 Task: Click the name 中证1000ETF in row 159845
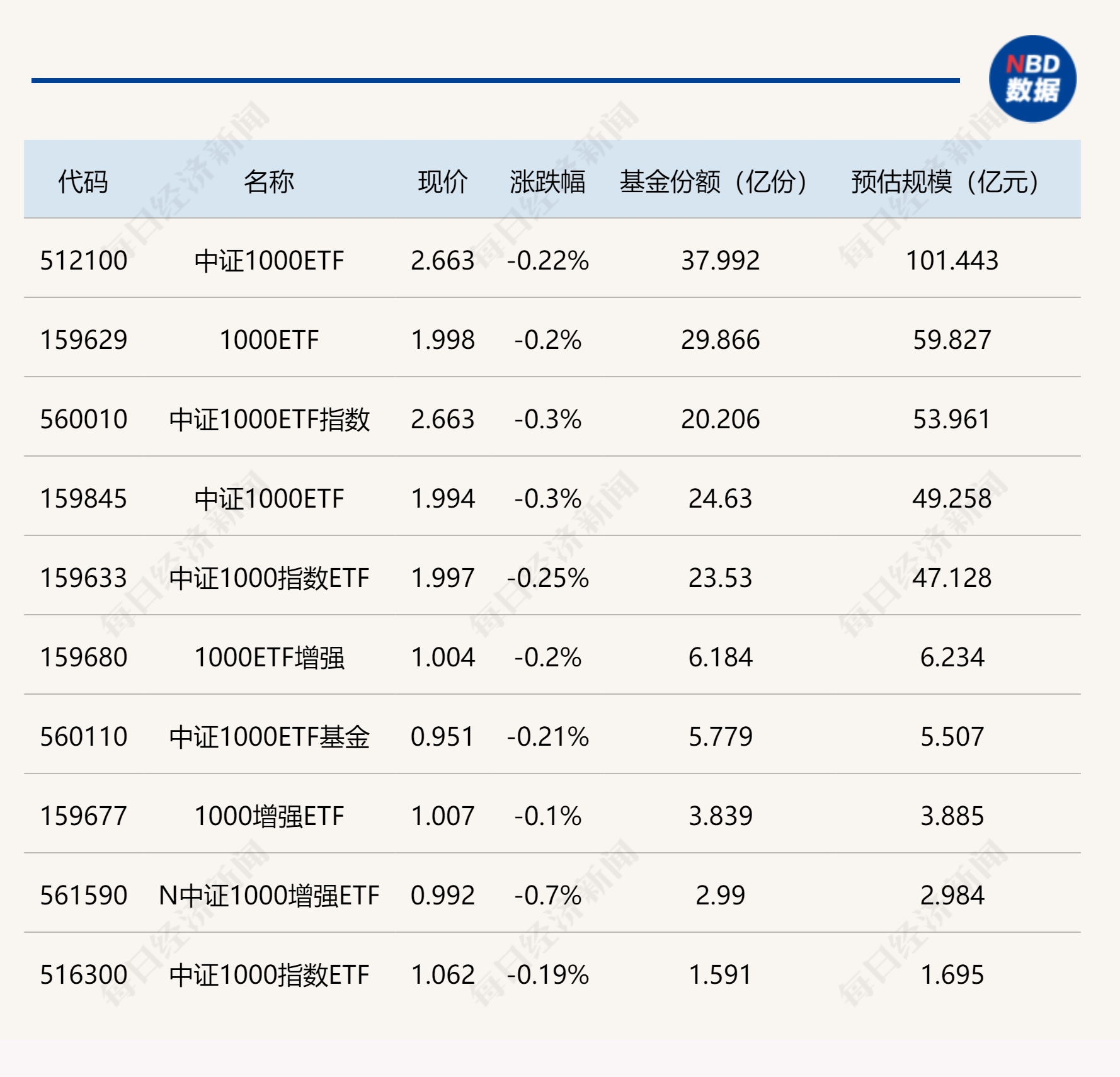[269, 499]
